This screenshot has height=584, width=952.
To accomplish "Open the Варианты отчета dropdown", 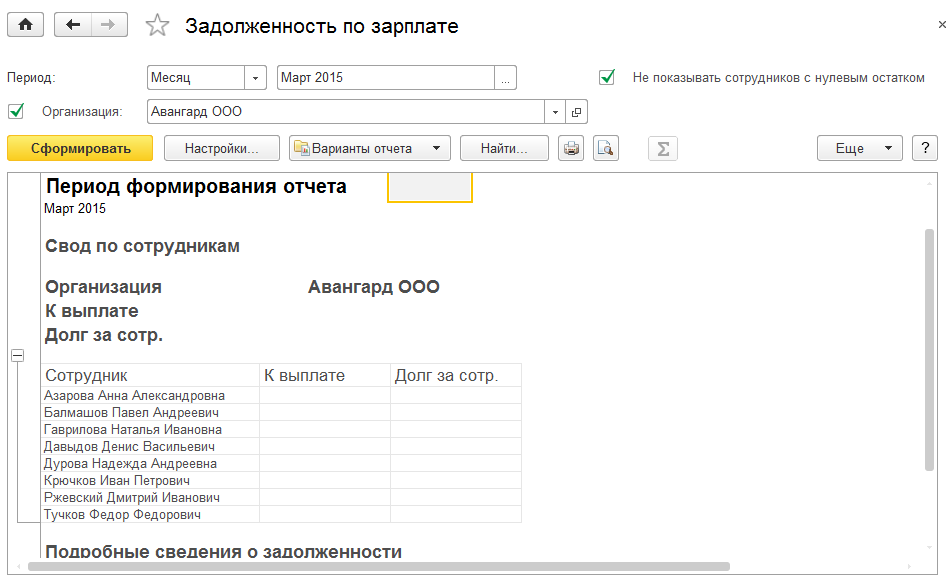I will (370, 149).
